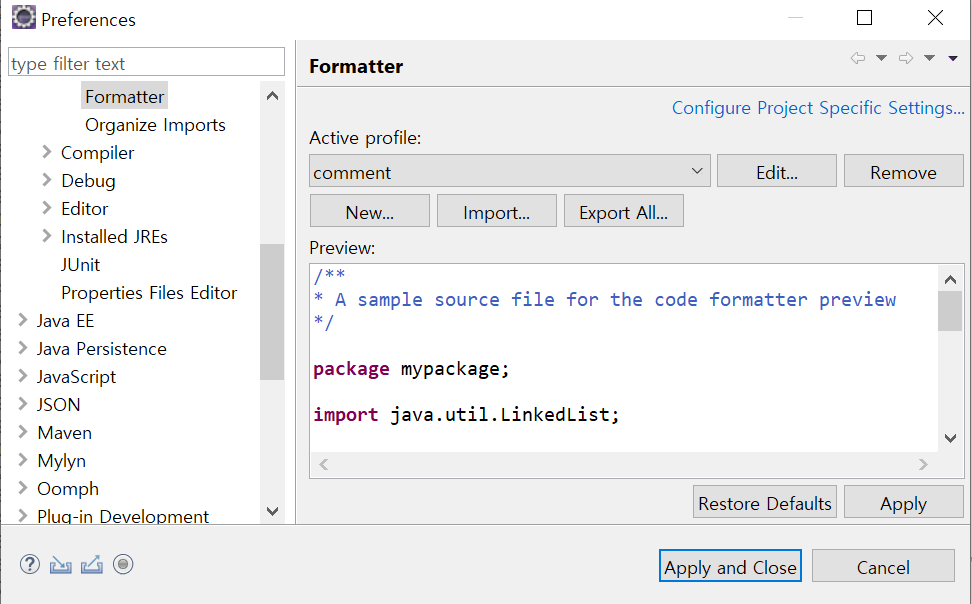The height and width of the screenshot is (604, 972).
Task: Open Configure Project Specific Settings link
Action: [x=818, y=108]
